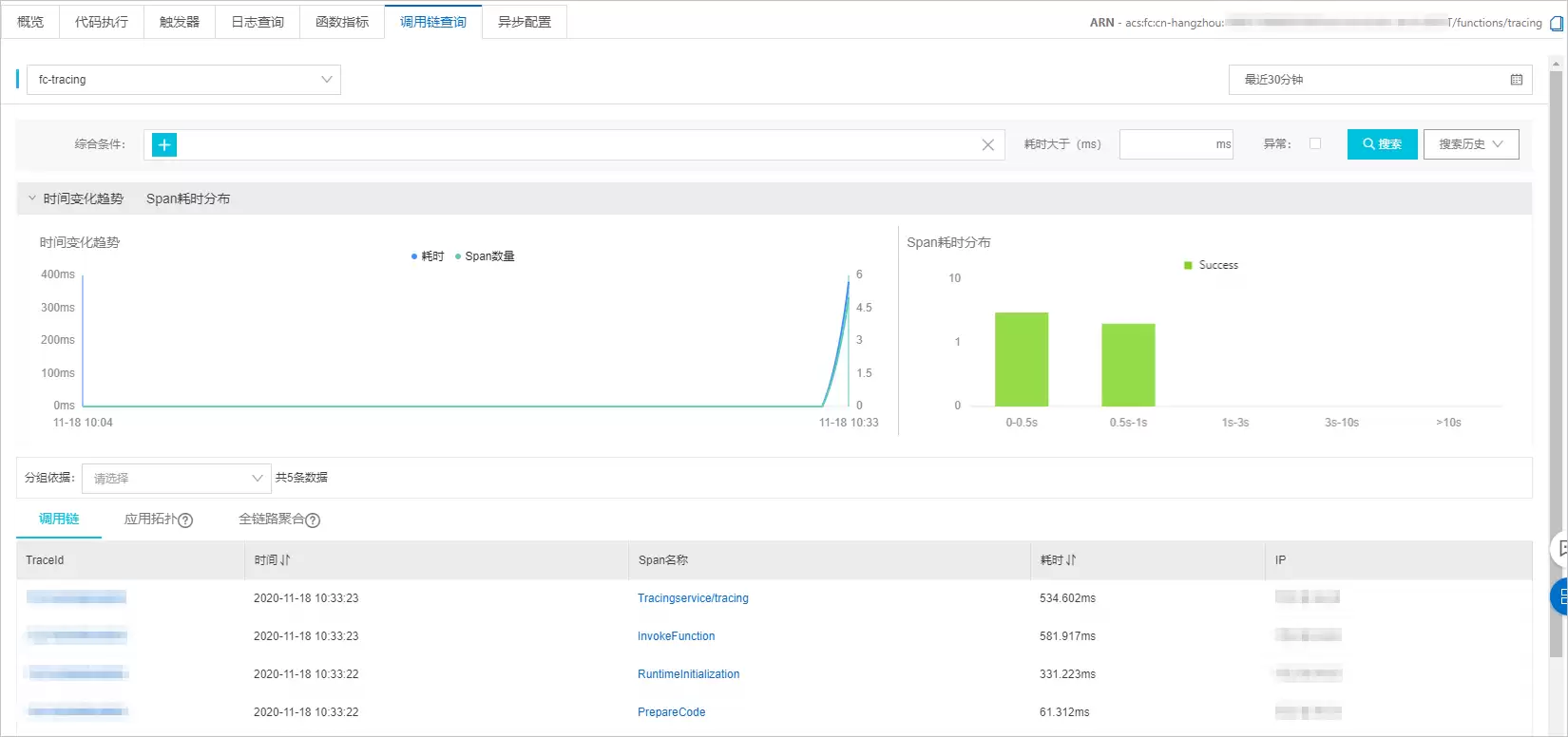The height and width of the screenshot is (737, 1568).
Task: Switch to the 日志查询 tab
Action: (x=258, y=22)
